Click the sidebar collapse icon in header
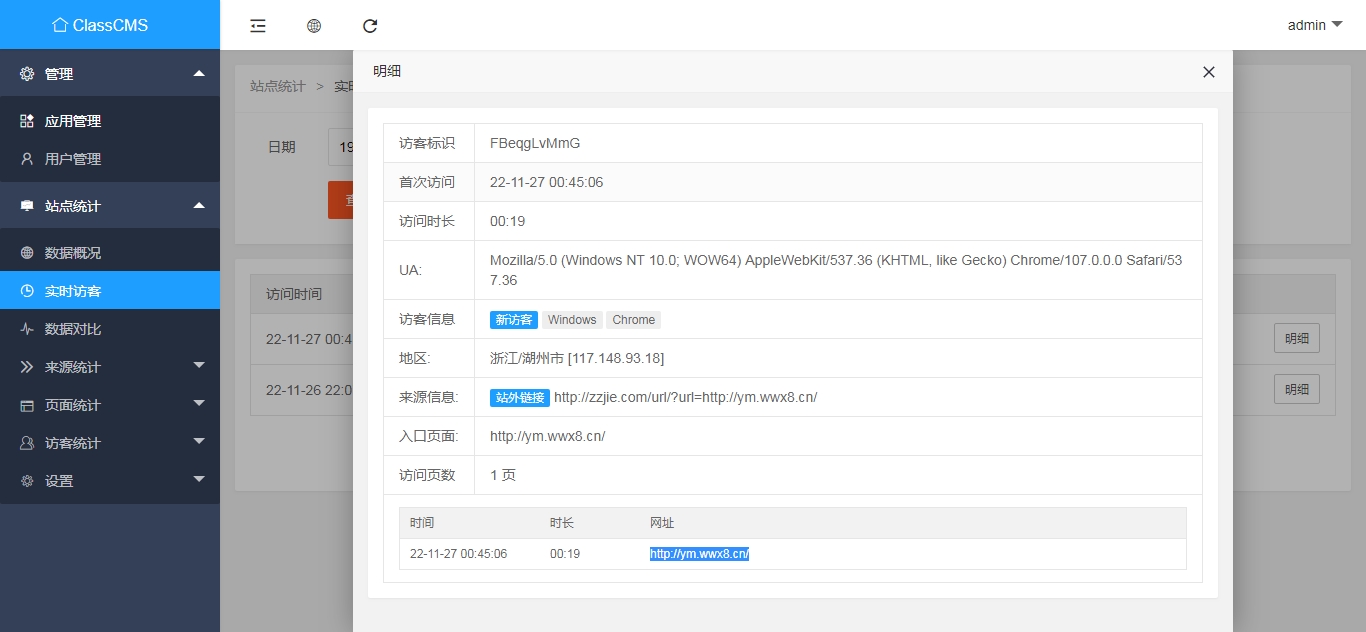 [258, 26]
